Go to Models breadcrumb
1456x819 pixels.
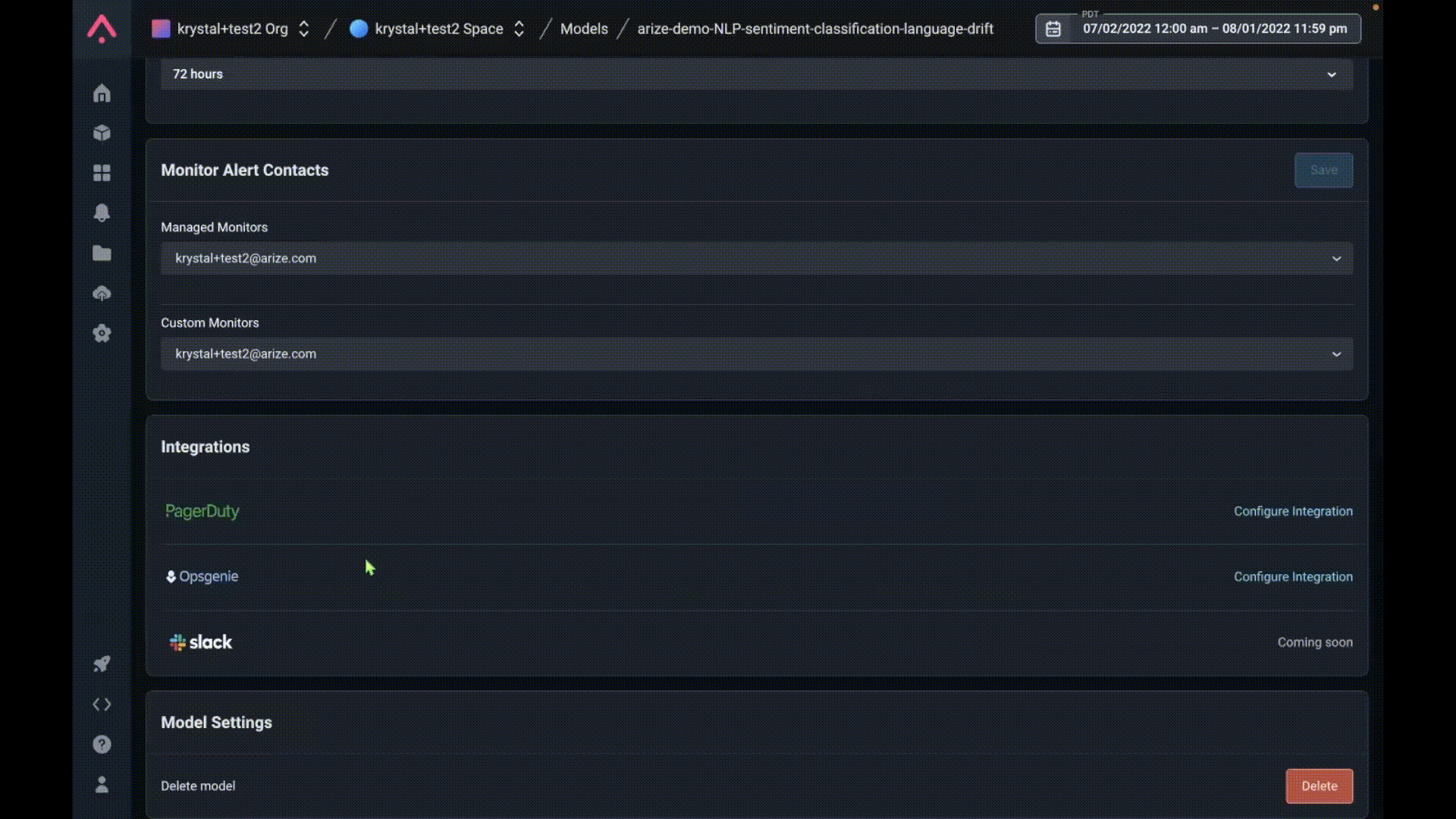pyautogui.click(x=584, y=29)
